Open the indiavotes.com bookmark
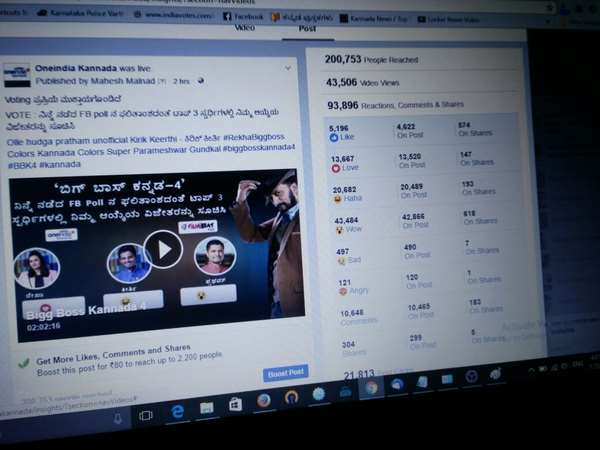600x450 pixels. tap(174, 15)
